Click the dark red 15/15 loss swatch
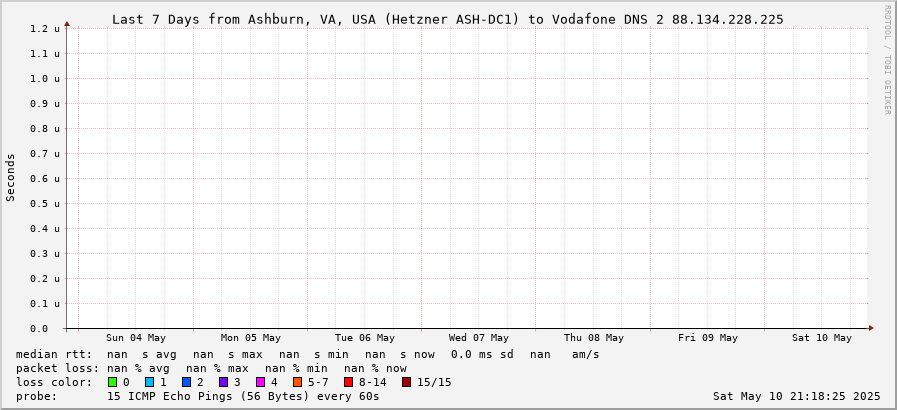 pos(407,382)
